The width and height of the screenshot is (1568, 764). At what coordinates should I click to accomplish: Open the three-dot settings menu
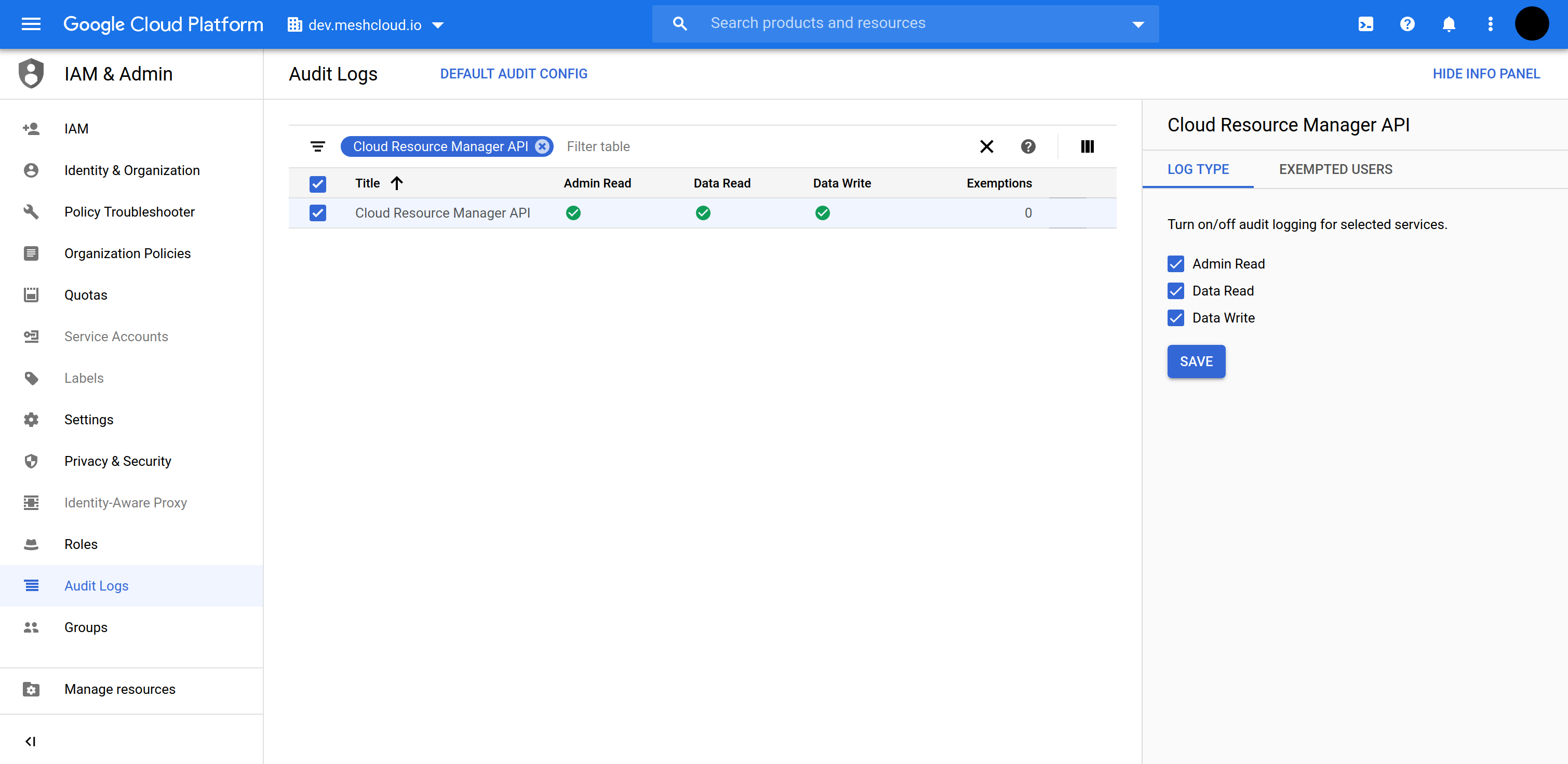(x=1490, y=24)
